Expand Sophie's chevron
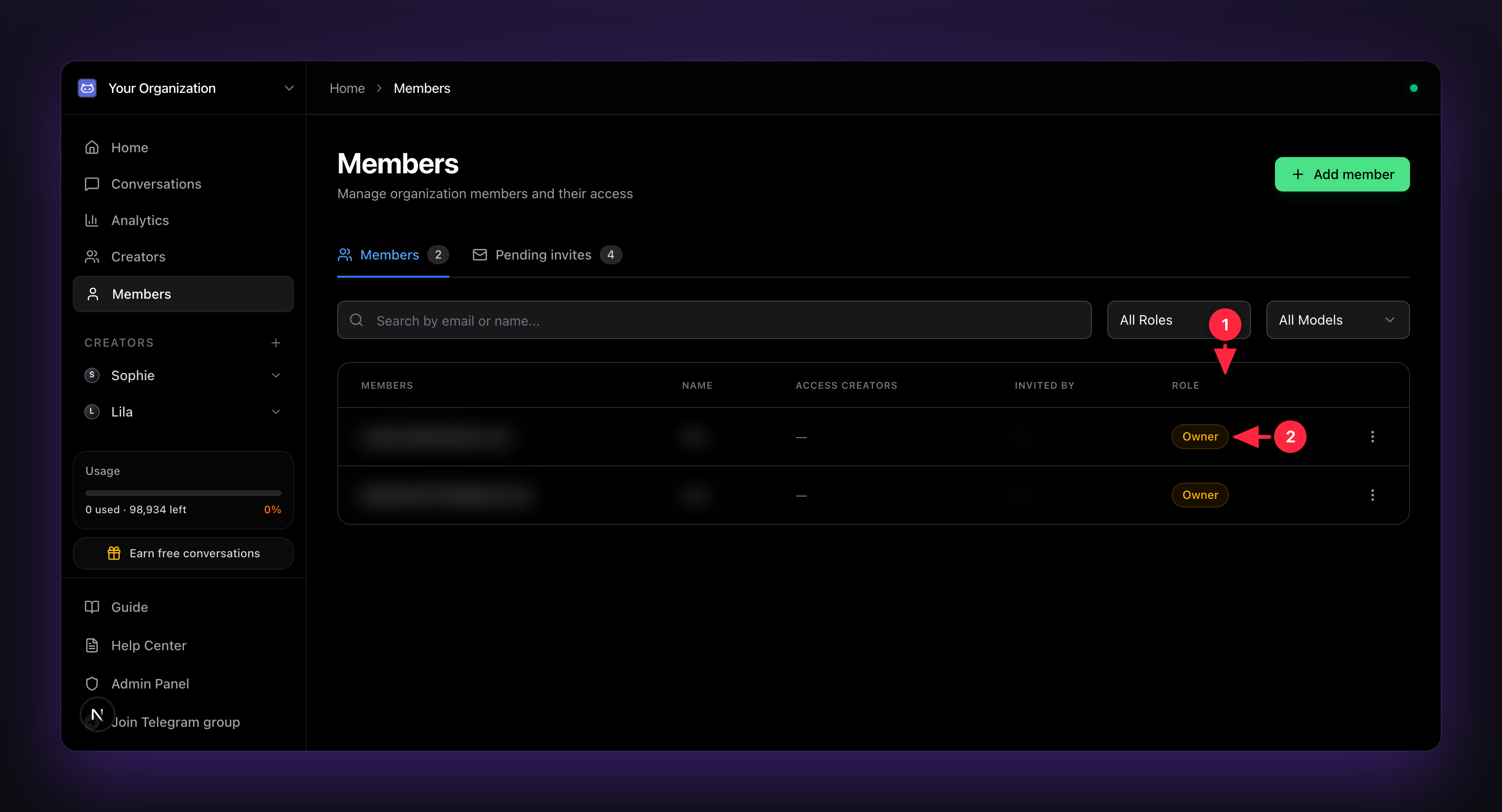 click(276, 375)
